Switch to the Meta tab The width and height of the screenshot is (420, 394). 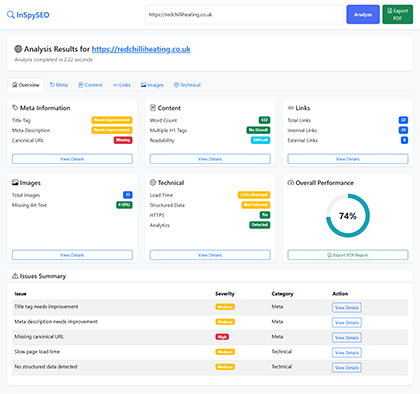59,85
